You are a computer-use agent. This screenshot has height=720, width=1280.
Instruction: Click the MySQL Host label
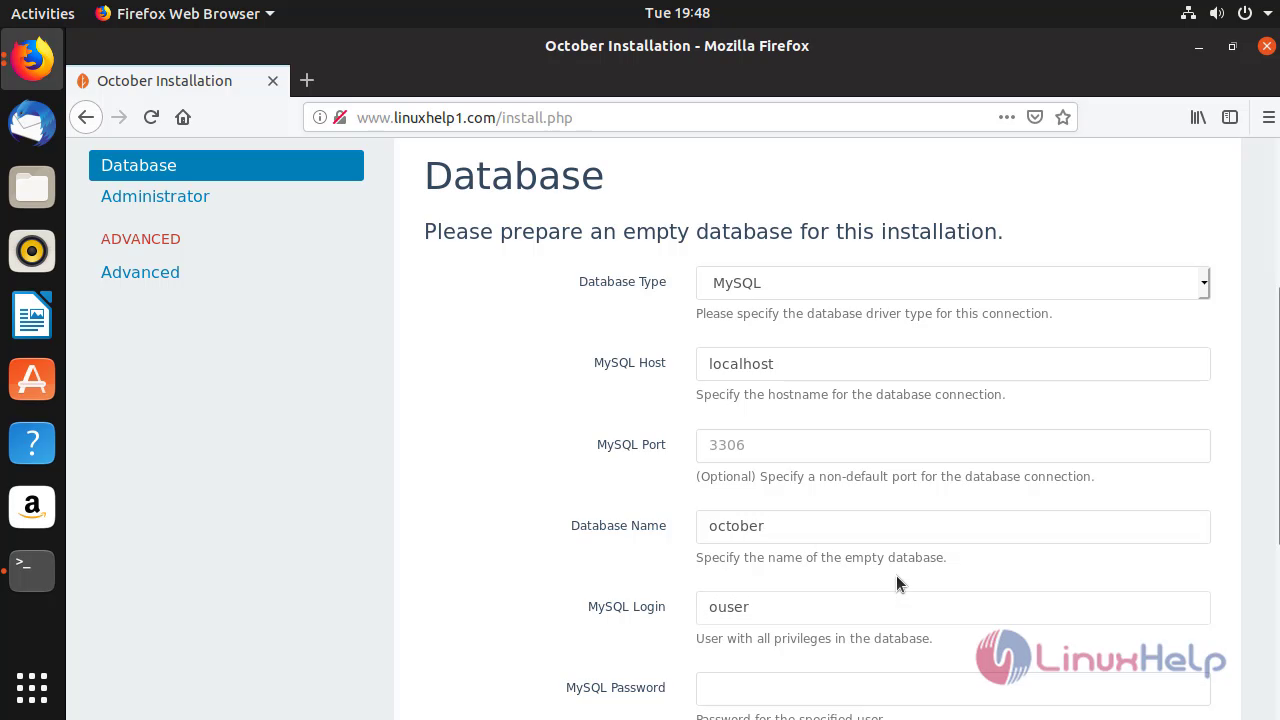coord(630,363)
